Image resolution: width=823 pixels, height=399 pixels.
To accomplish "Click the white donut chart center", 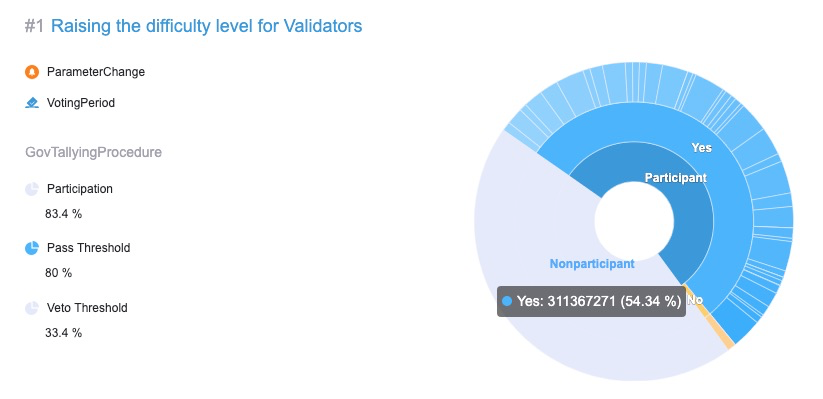I will [634, 220].
